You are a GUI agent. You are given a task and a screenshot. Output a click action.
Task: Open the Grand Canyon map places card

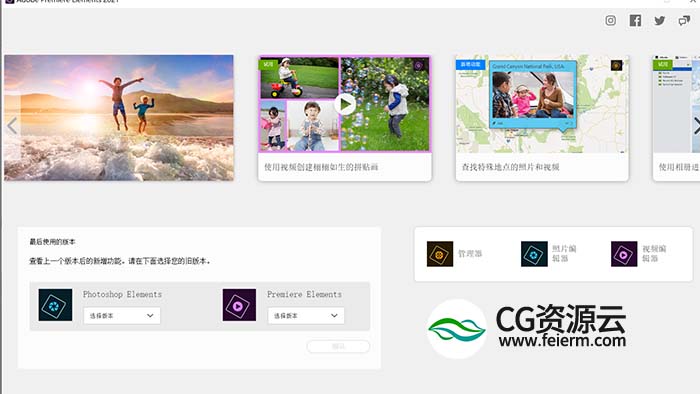point(542,118)
